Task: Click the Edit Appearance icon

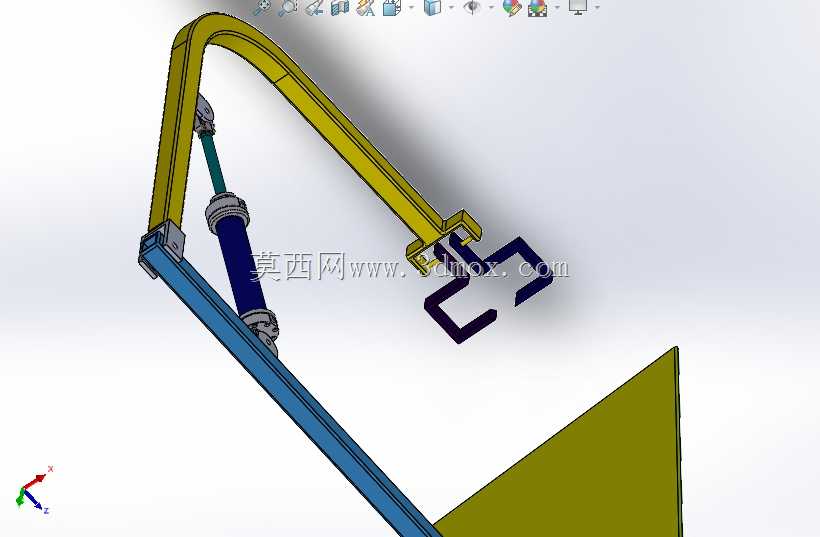Action: [x=512, y=7]
